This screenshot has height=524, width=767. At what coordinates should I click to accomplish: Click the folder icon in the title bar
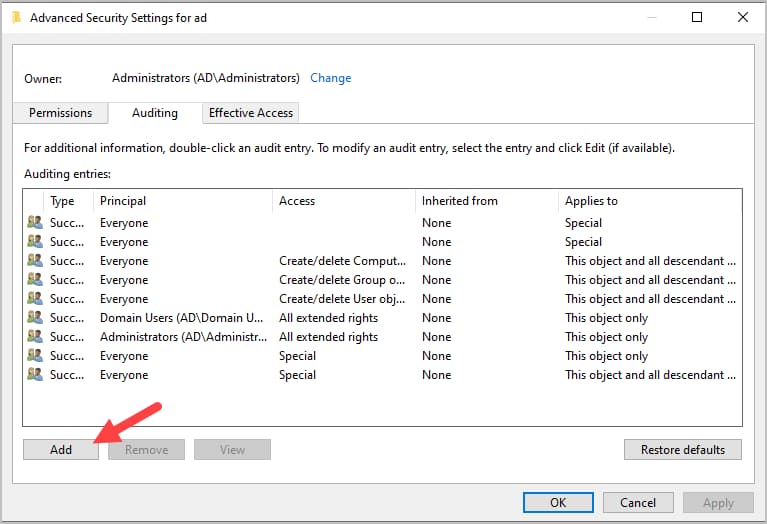pos(16,17)
